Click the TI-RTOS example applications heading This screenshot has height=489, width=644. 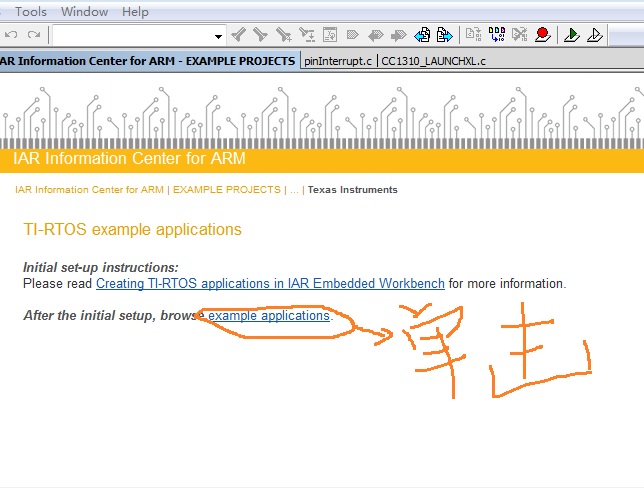click(x=132, y=230)
